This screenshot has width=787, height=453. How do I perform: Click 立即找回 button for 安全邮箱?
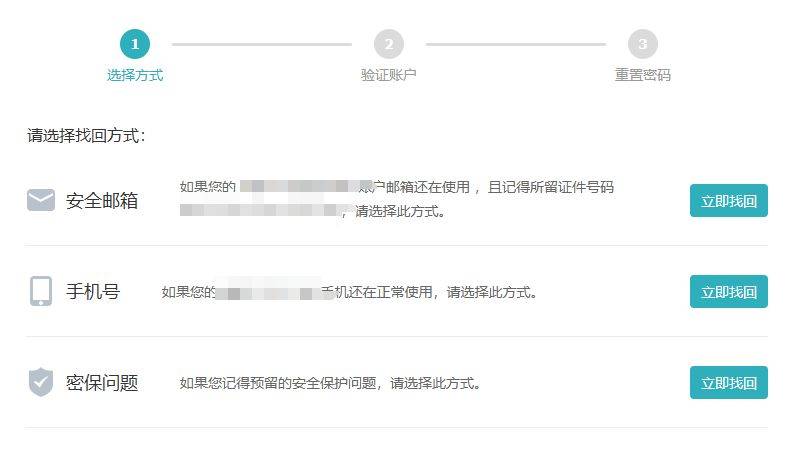click(729, 201)
